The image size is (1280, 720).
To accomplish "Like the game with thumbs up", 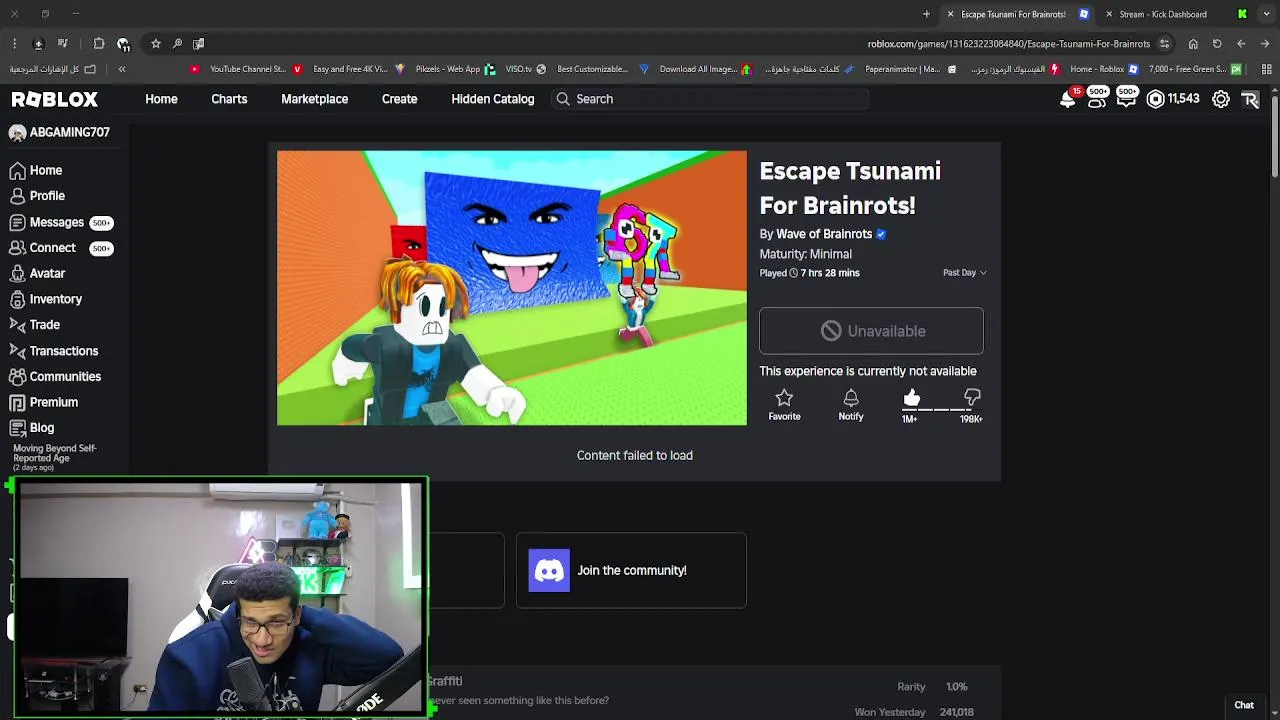I will point(911,398).
